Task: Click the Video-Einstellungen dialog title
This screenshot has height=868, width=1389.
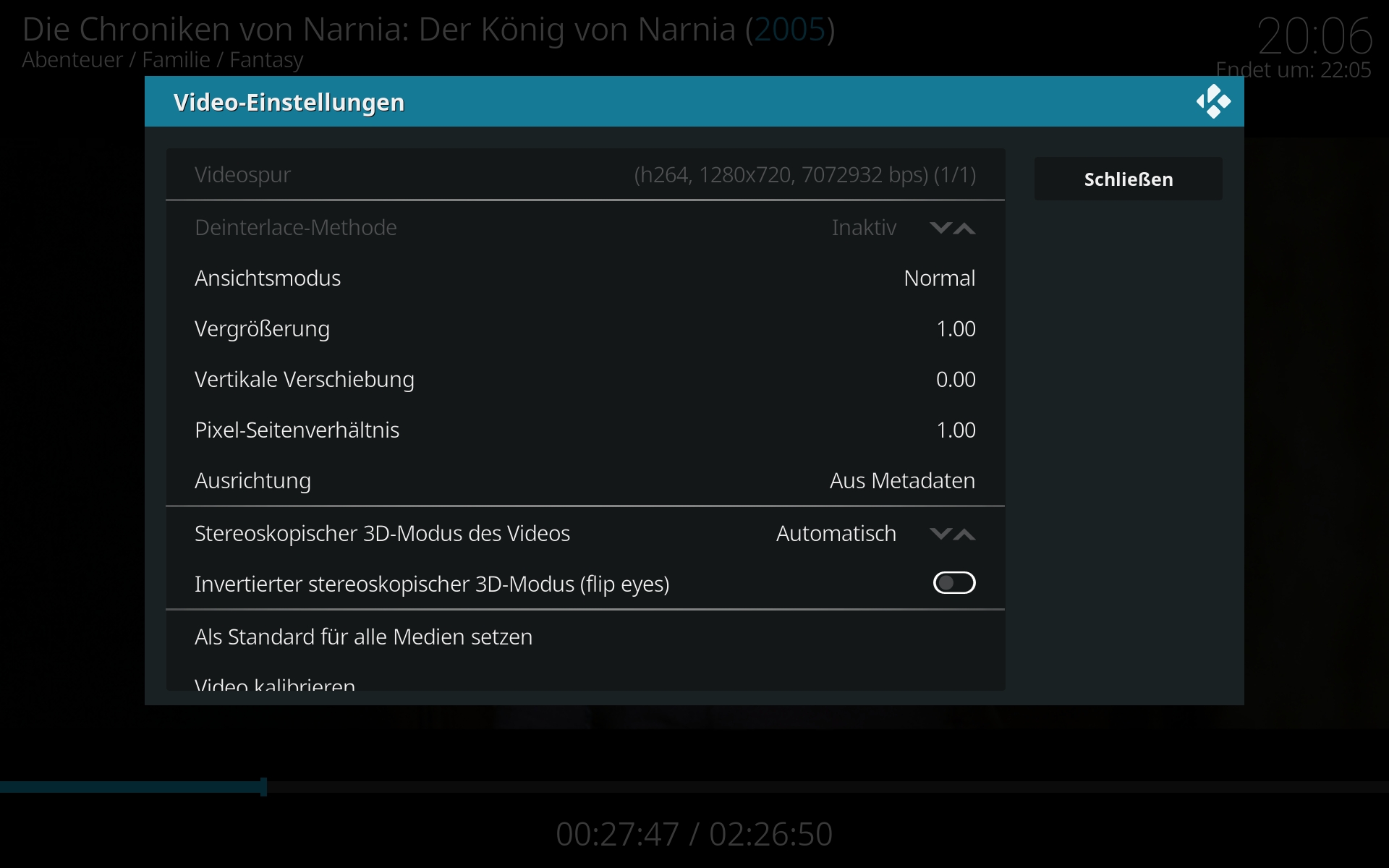Action: pos(289,102)
